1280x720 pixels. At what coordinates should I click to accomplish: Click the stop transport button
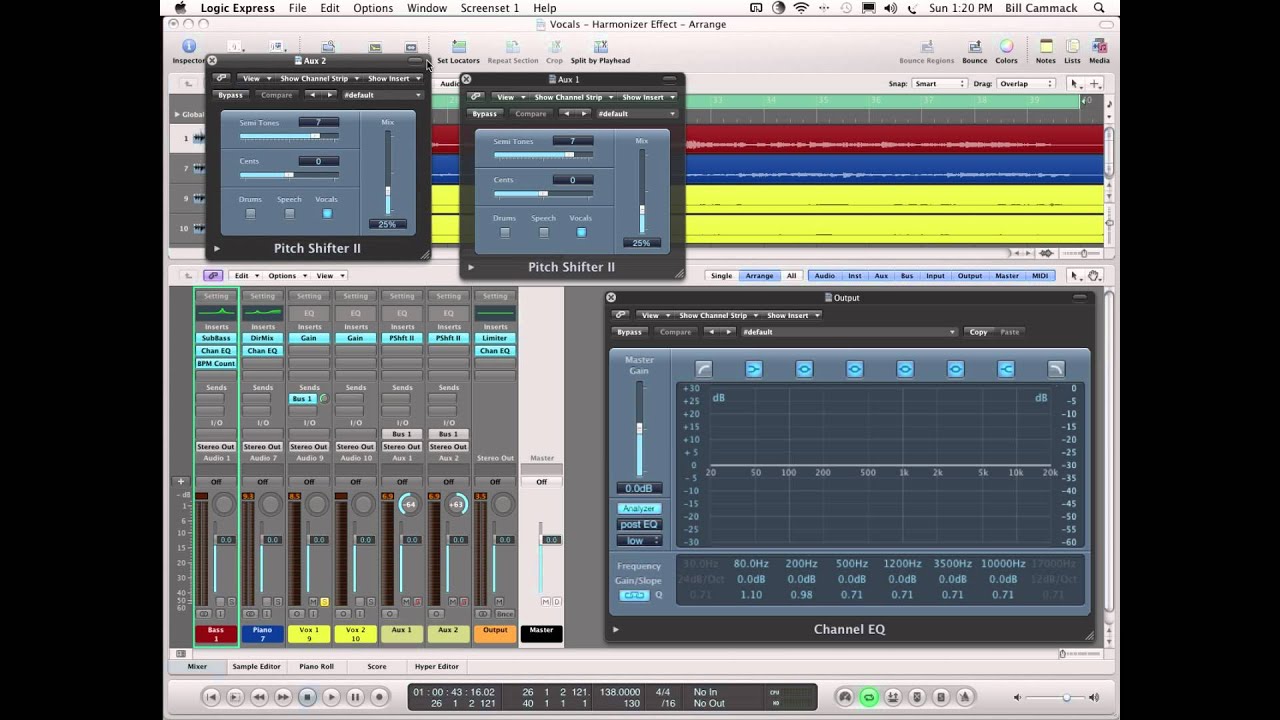tap(307, 697)
